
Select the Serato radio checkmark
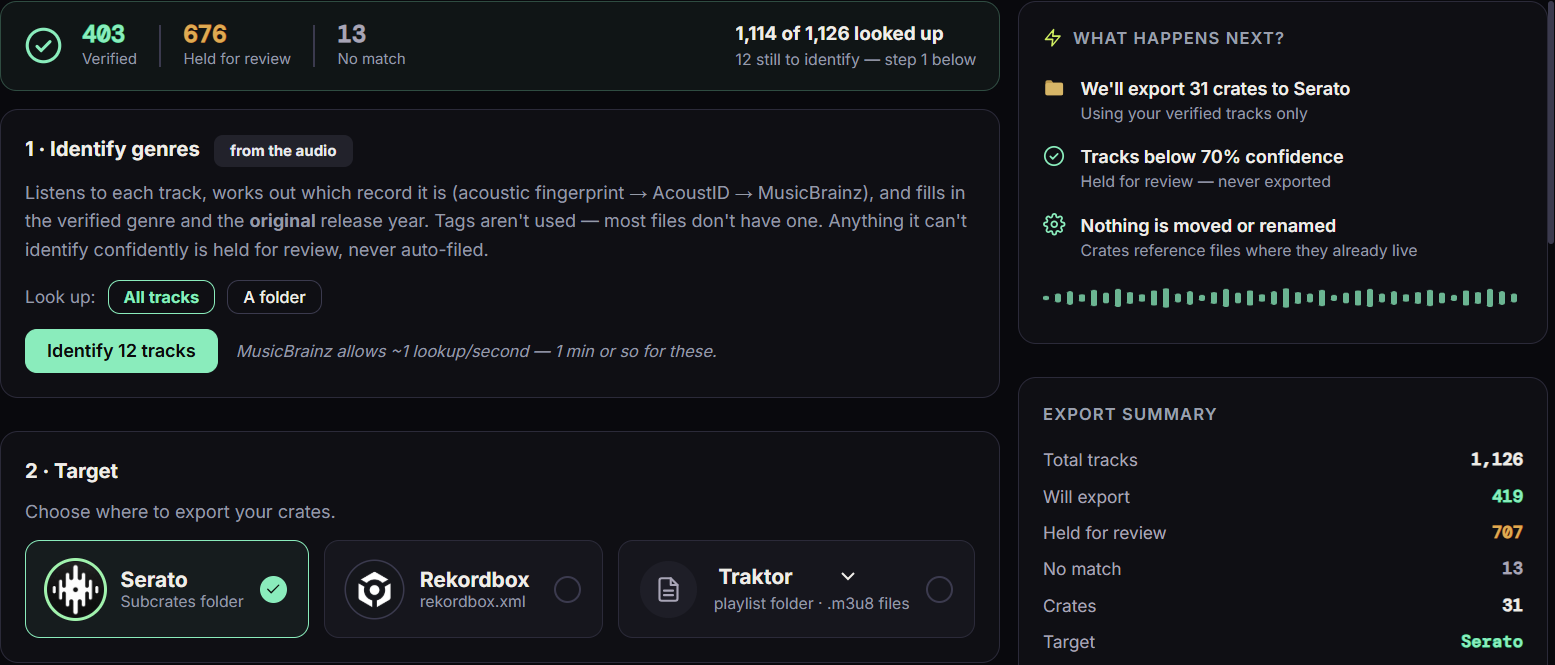(x=273, y=590)
